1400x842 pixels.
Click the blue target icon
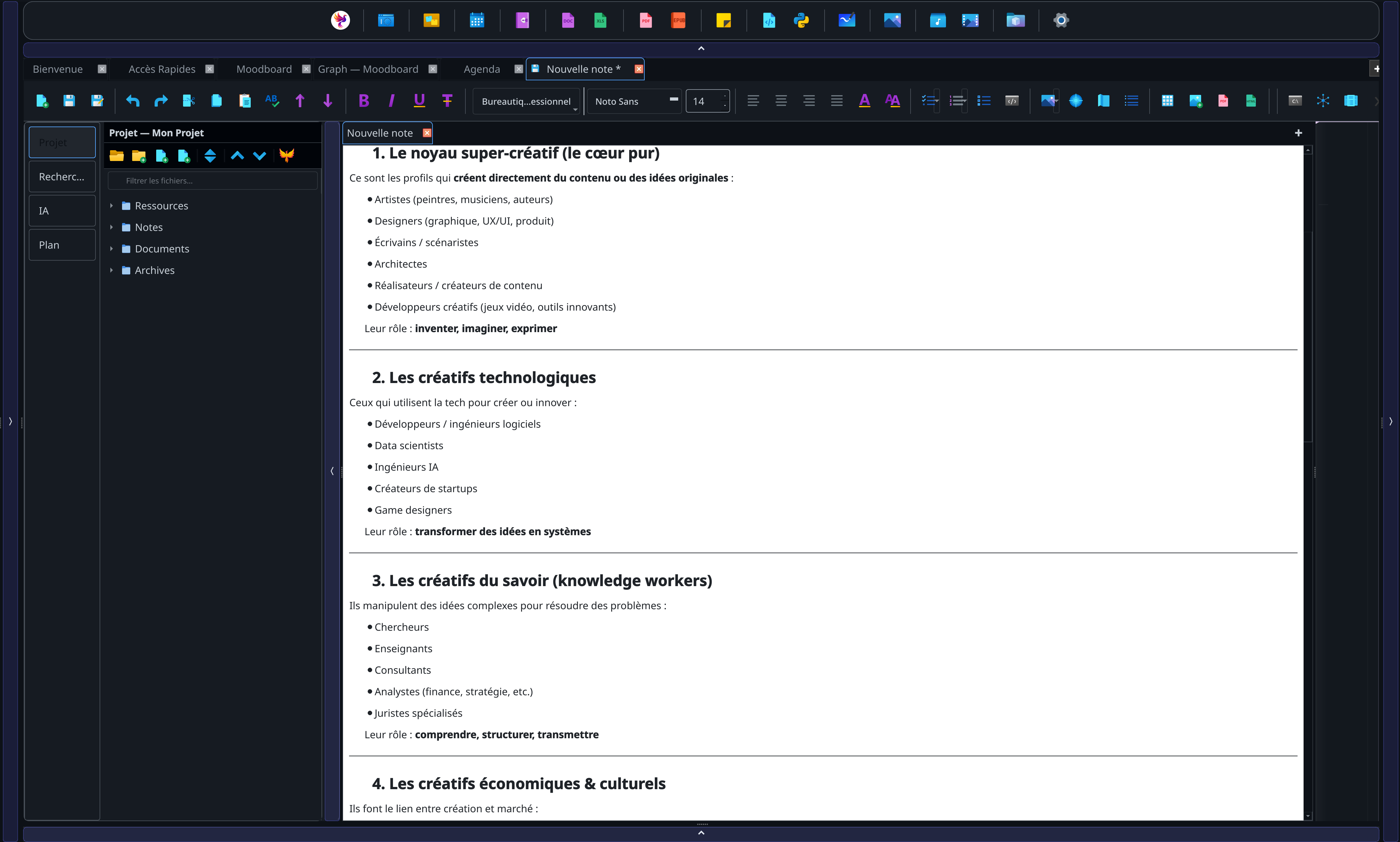tap(1076, 101)
